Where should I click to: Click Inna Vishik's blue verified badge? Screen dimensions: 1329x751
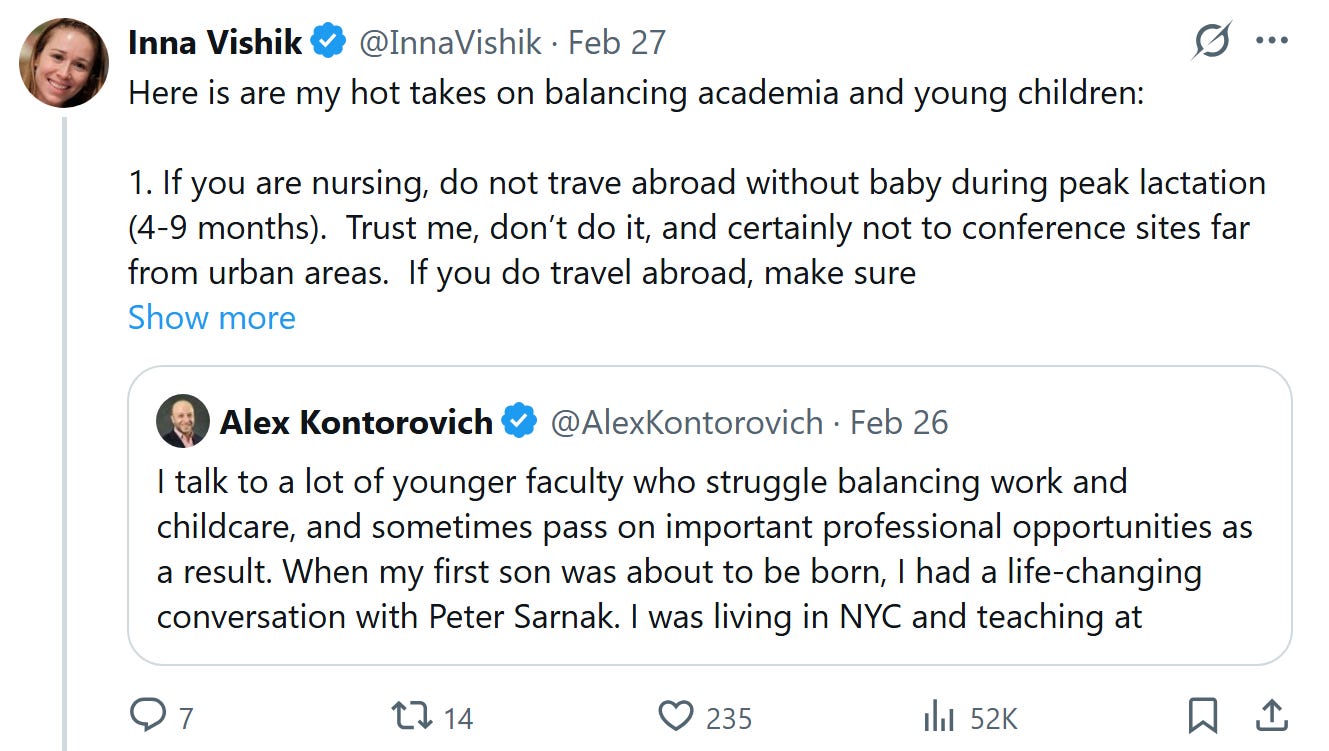[x=328, y=42]
